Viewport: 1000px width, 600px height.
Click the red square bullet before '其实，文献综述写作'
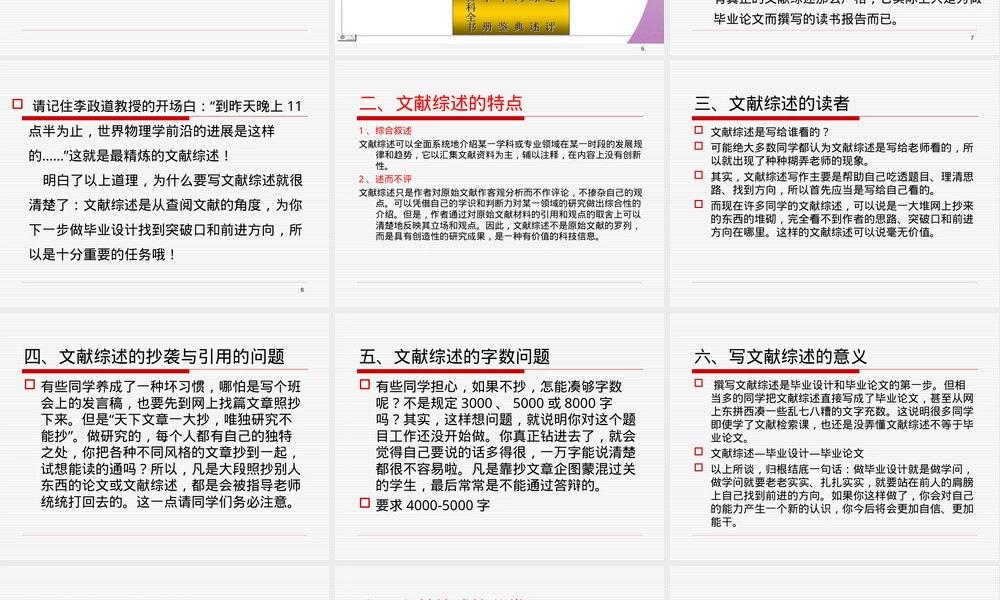click(x=698, y=175)
